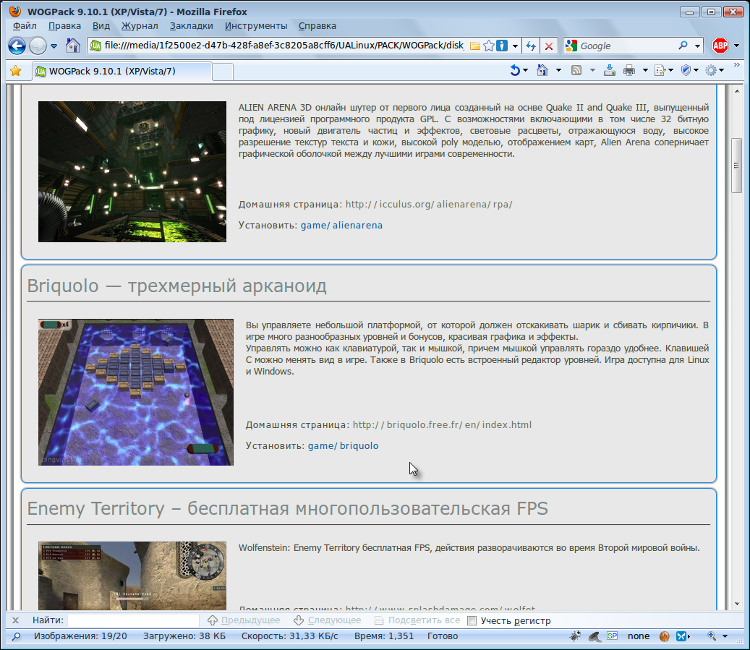Toggle the Учесть регистр checkbox
The height and width of the screenshot is (650, 750).
coord(472,621)
